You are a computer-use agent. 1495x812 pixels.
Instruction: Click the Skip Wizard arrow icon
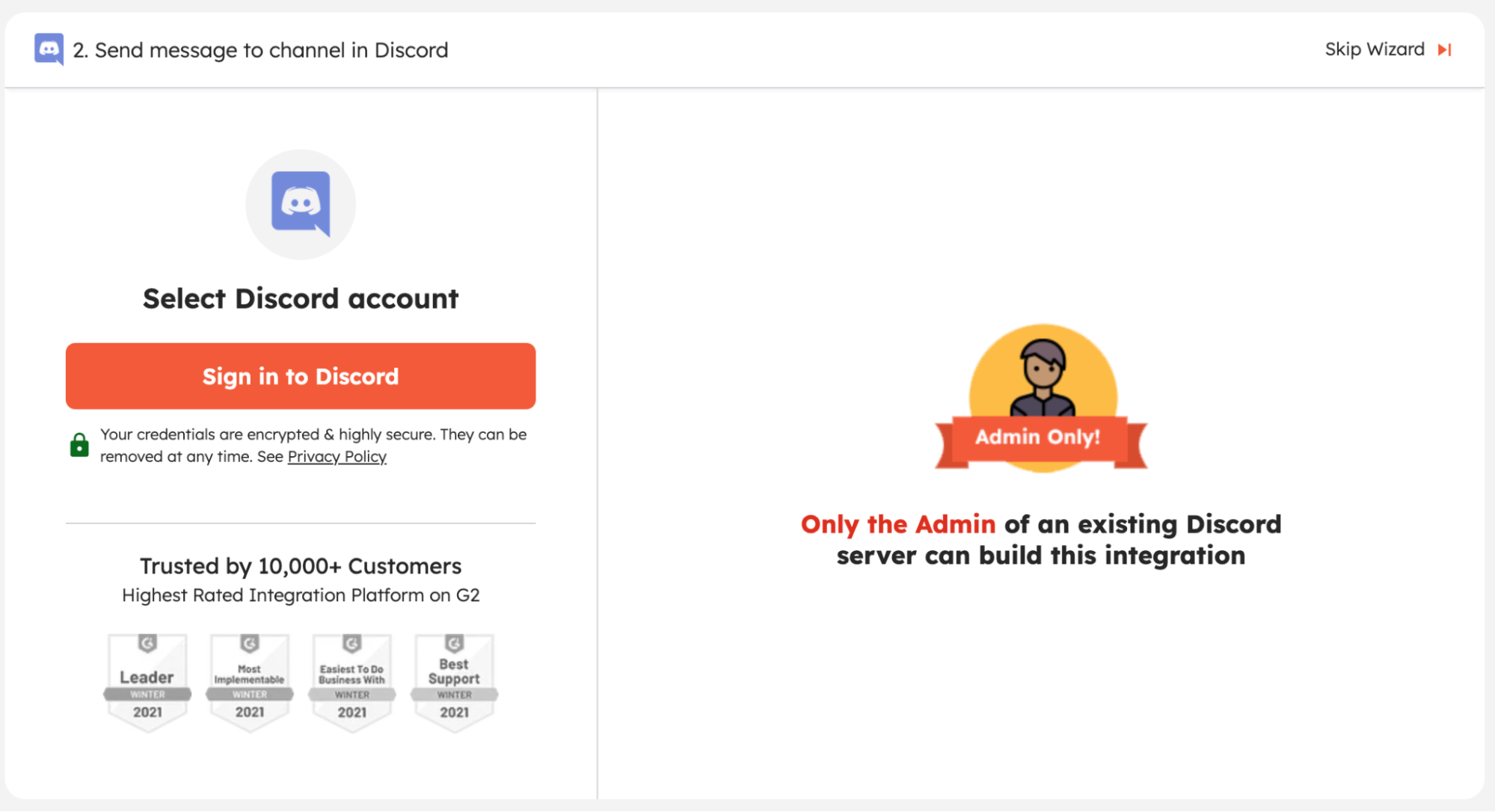coord(1445,49)
